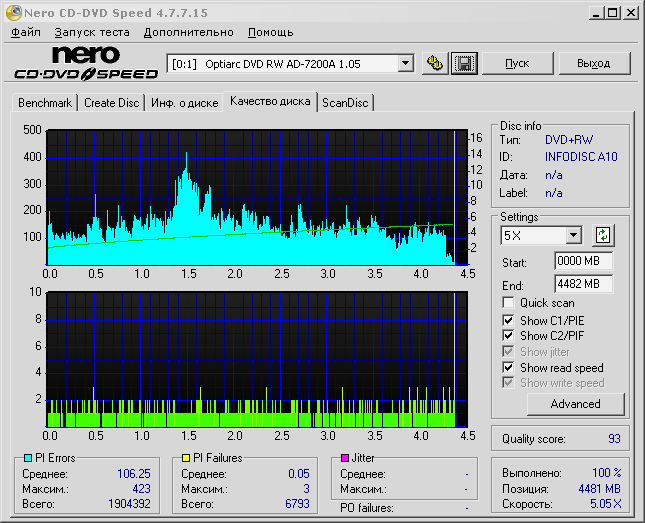Switch to the Benchmark tab
This screenshot has height=523, width=645.
pyautogui.click(x=45, y=103)
